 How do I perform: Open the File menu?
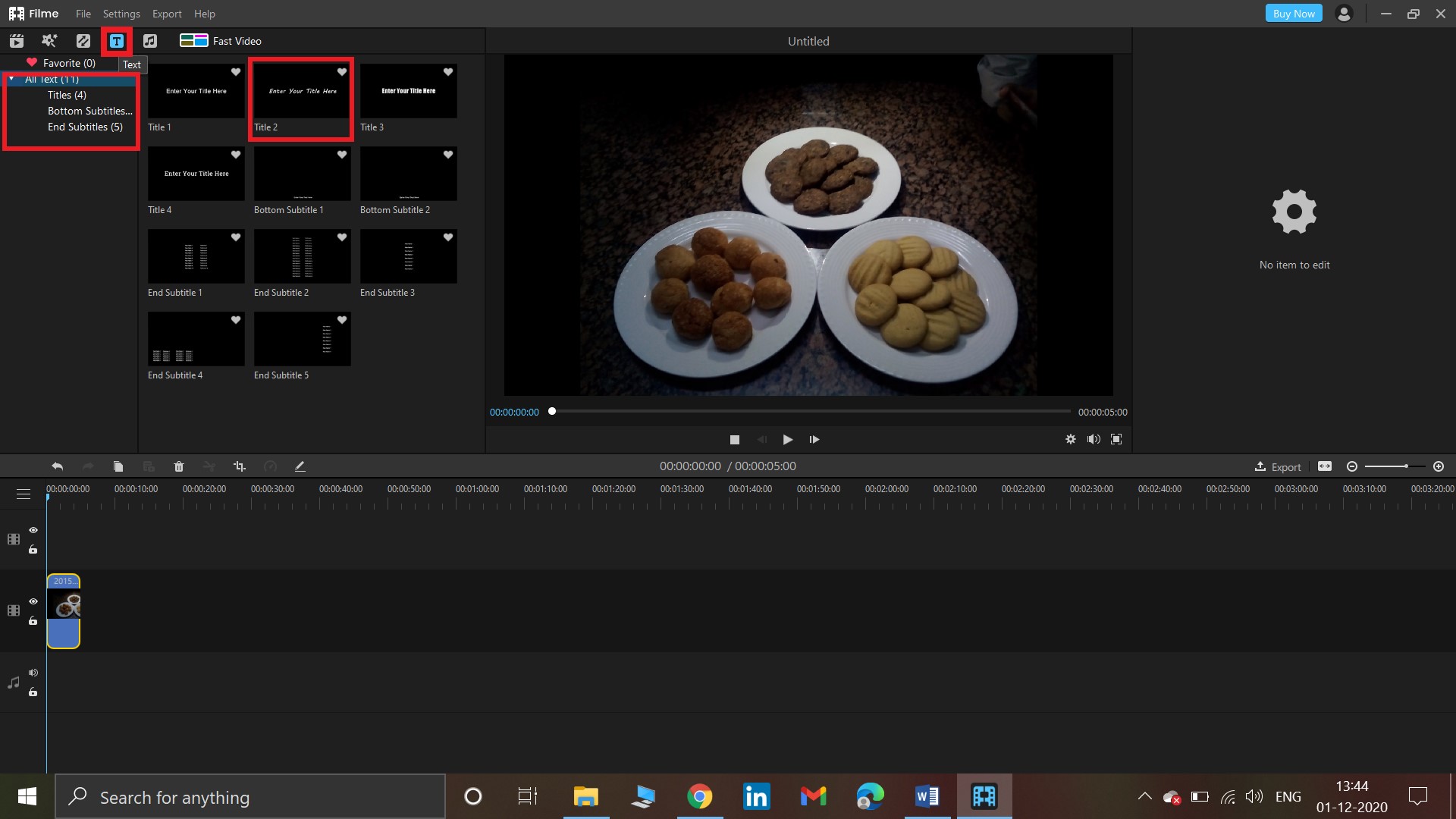(84, 13)
